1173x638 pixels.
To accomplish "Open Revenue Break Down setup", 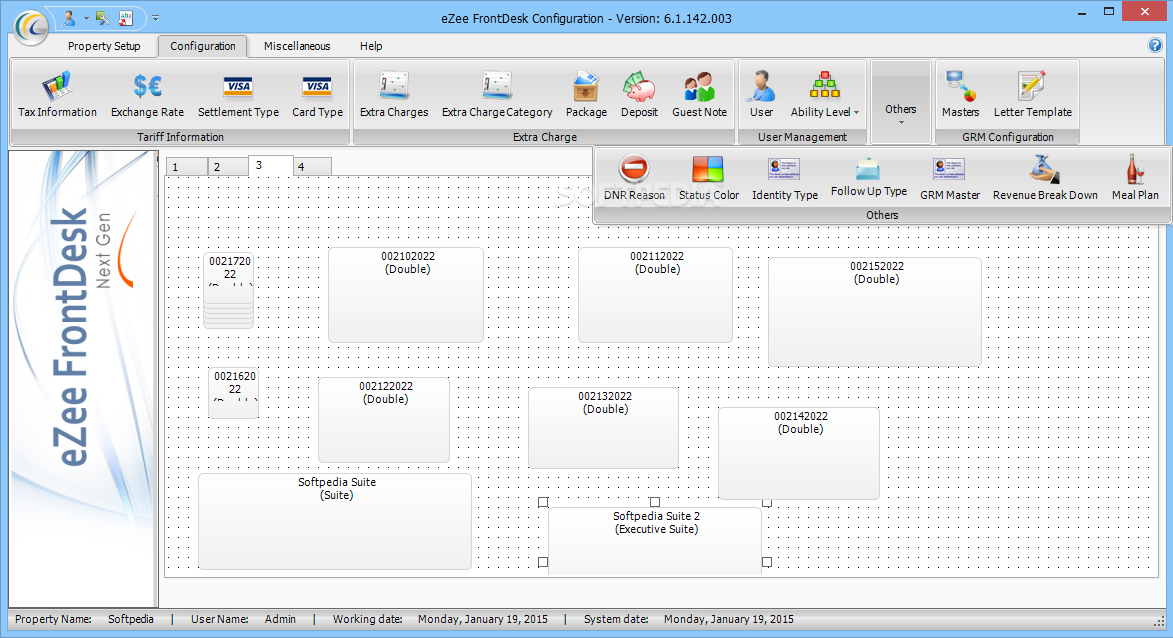I will [x=1045, y=178].
